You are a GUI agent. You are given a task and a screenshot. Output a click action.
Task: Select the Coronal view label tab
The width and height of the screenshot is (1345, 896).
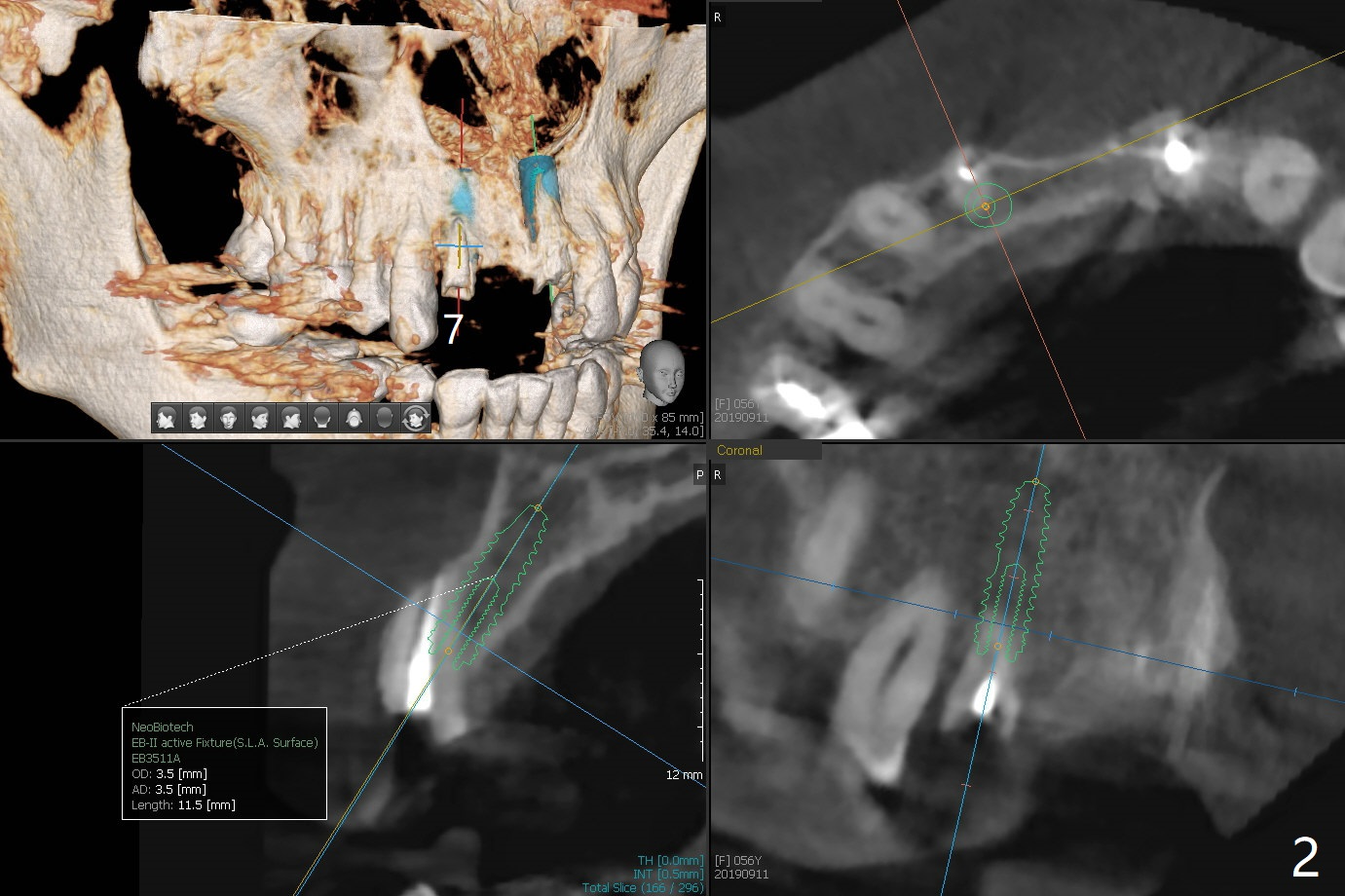pyautogui.click(x=739, y=450)
